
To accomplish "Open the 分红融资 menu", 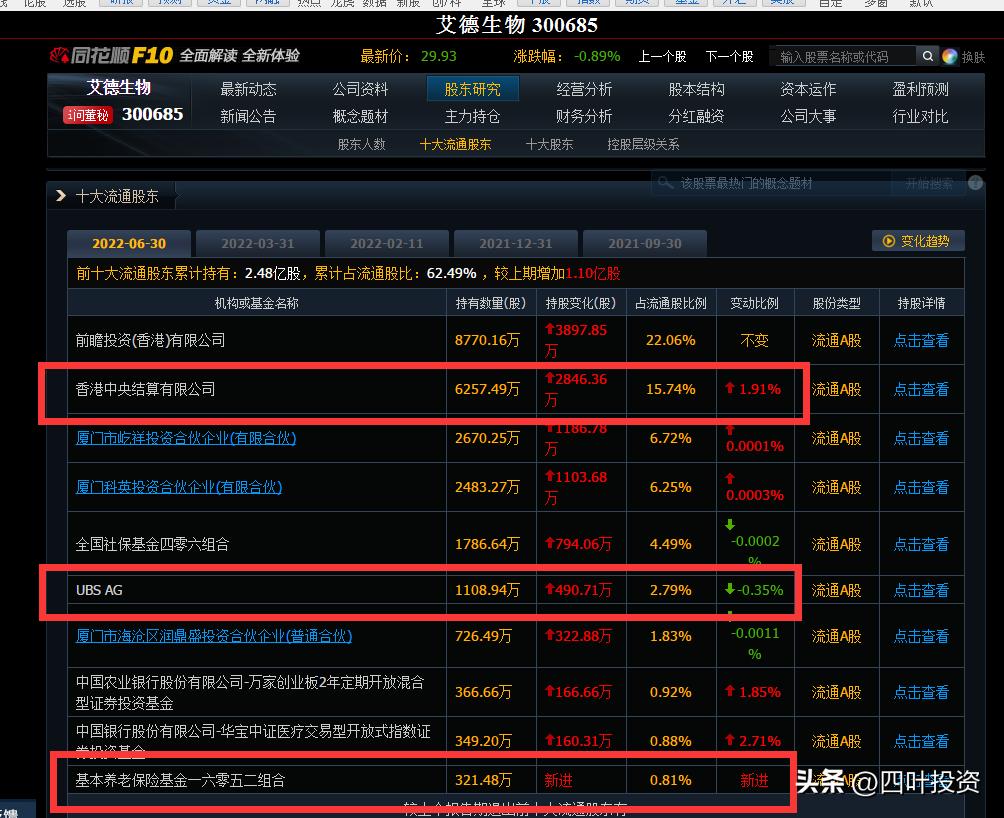I will [x=696, y=116].
